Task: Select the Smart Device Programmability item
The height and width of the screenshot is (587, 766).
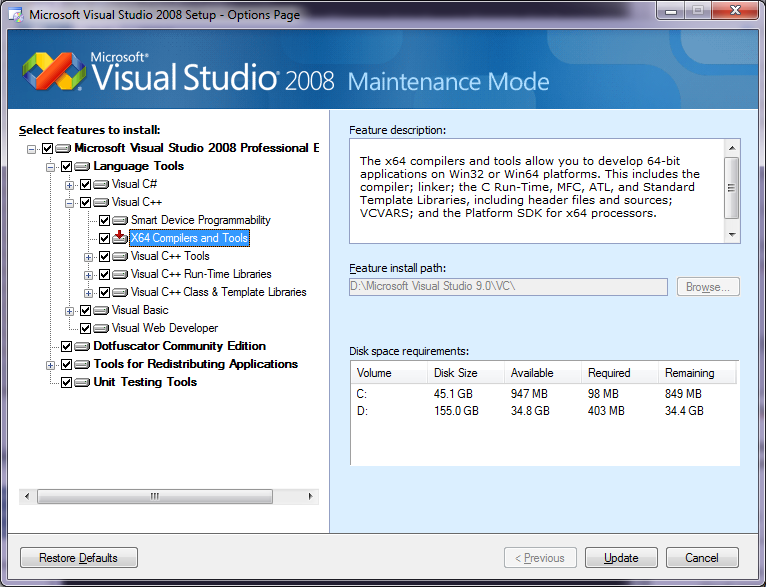Action: click(200, 220)
